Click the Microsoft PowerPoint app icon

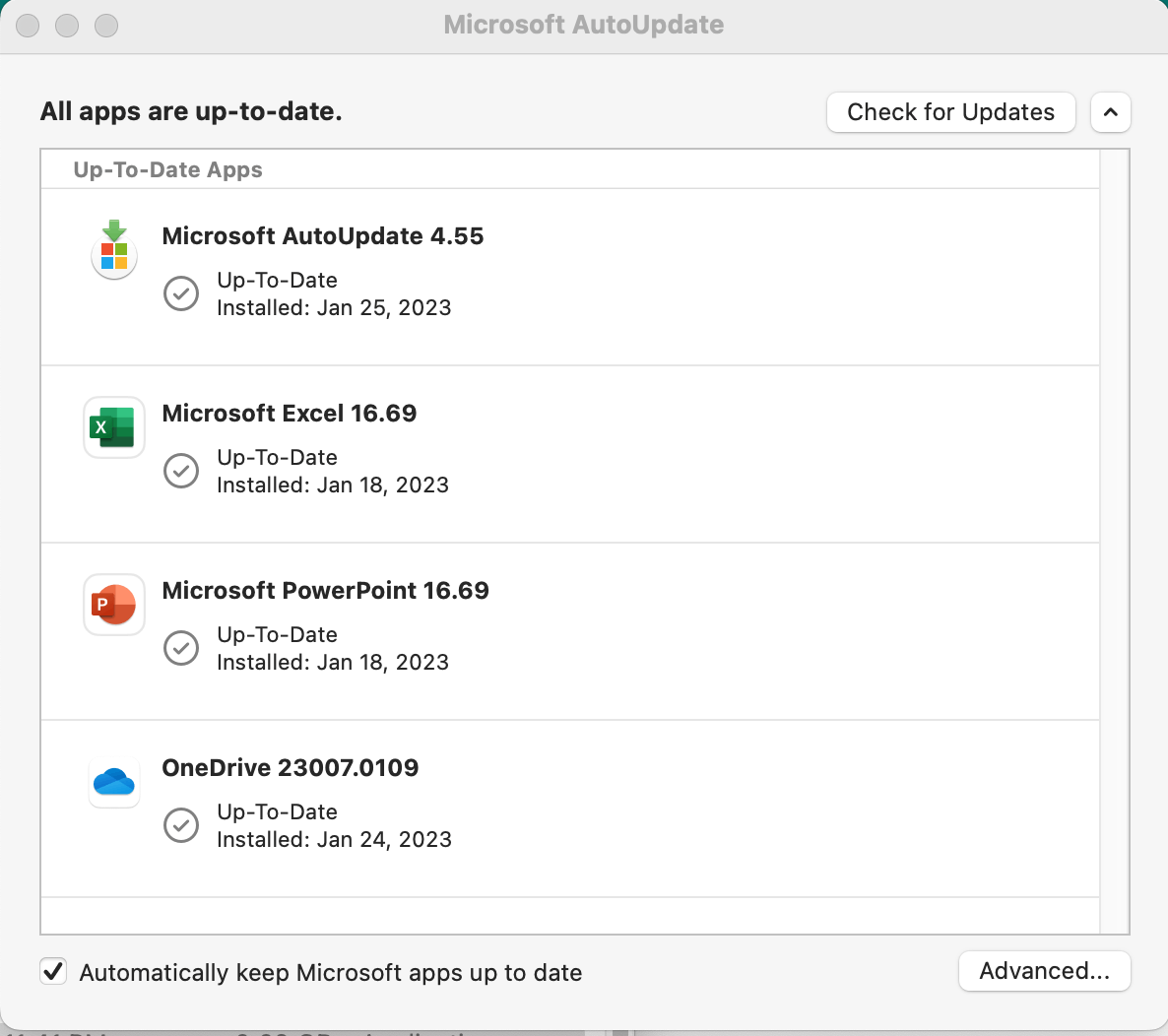click(x=114, y=605)
